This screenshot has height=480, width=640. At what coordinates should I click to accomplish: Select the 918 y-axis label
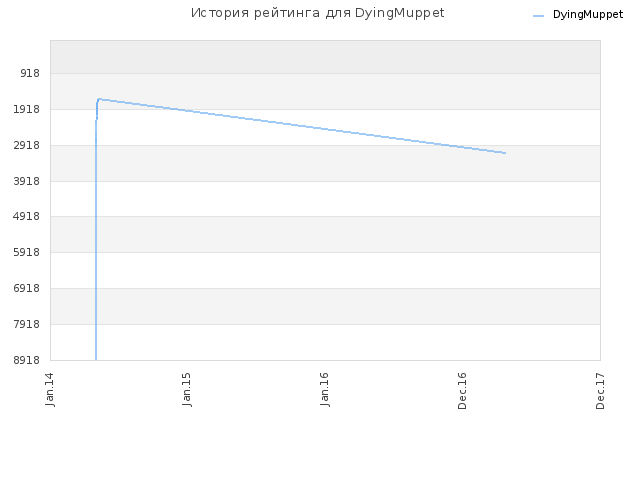click(30, 73)
